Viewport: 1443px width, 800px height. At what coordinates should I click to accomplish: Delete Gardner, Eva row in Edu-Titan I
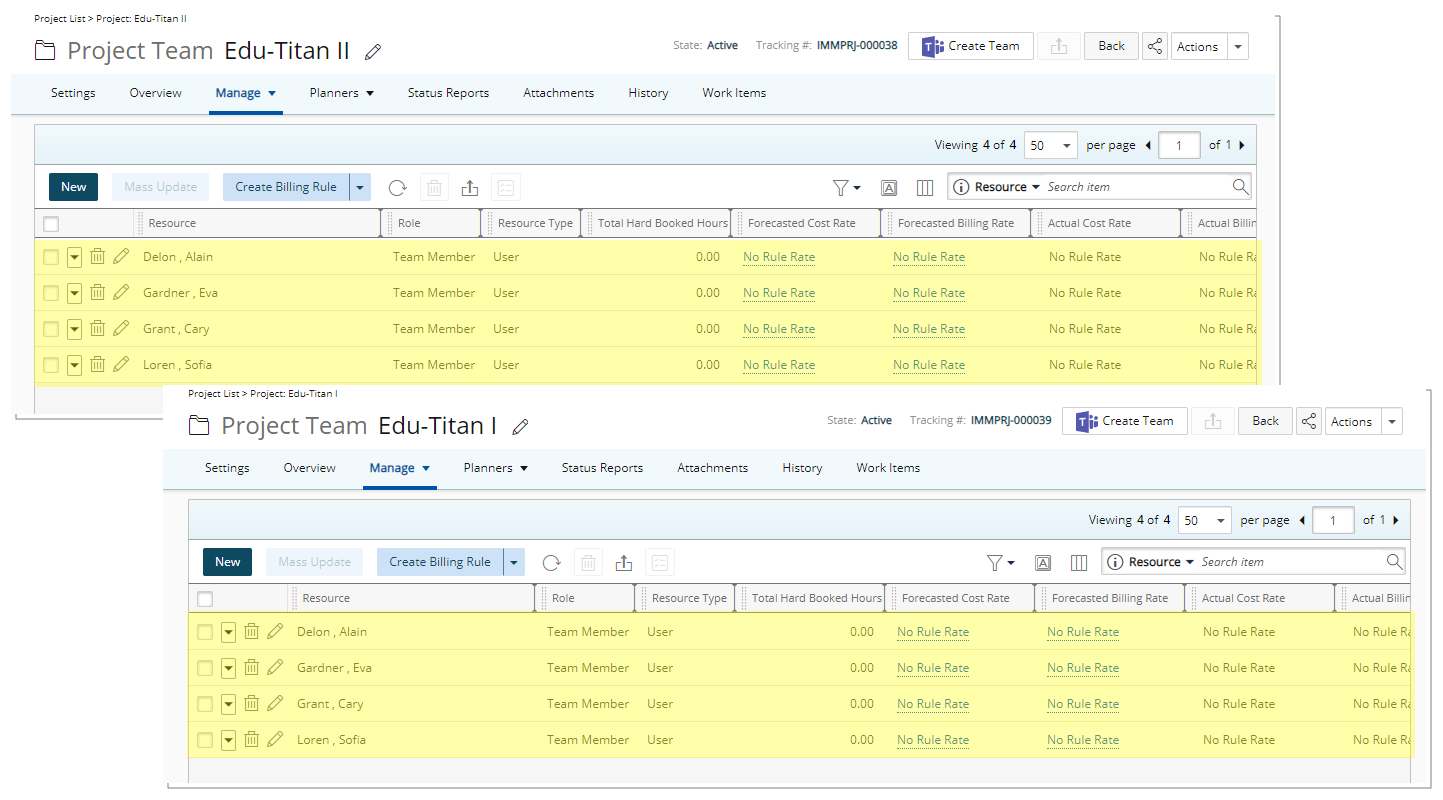point(251,667)
